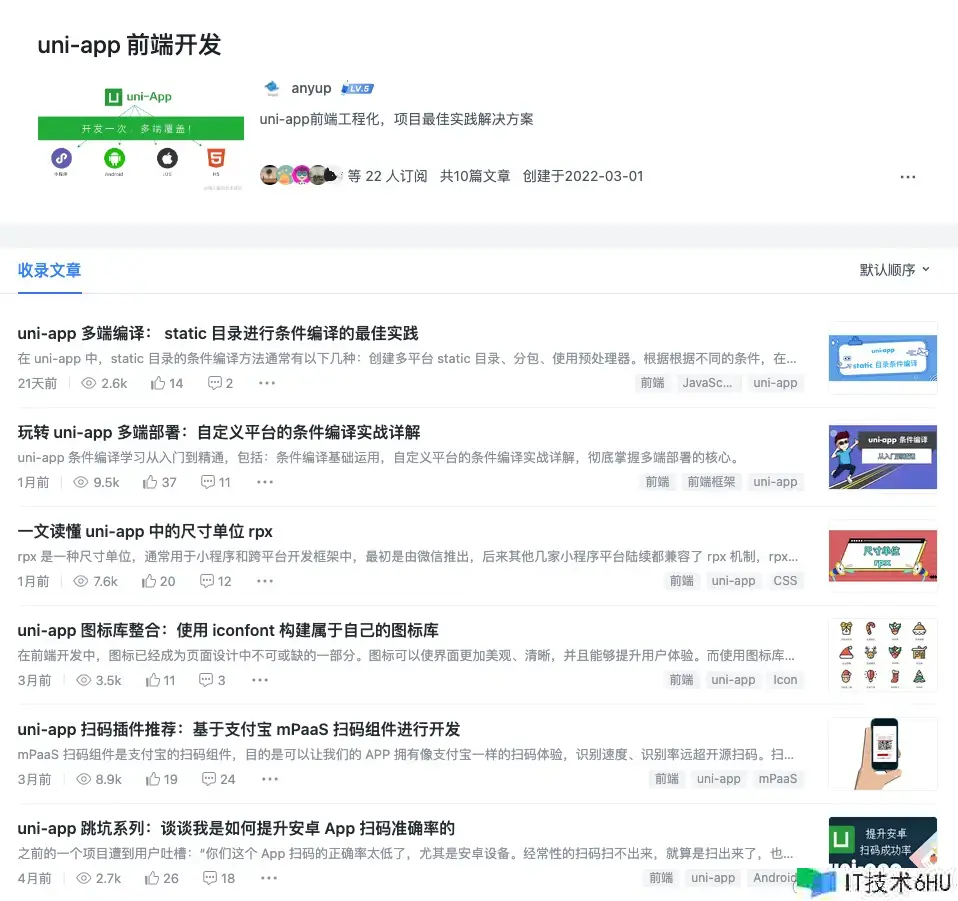
Task: Open more options for mPaaS article
Action: tap(270, 779)
